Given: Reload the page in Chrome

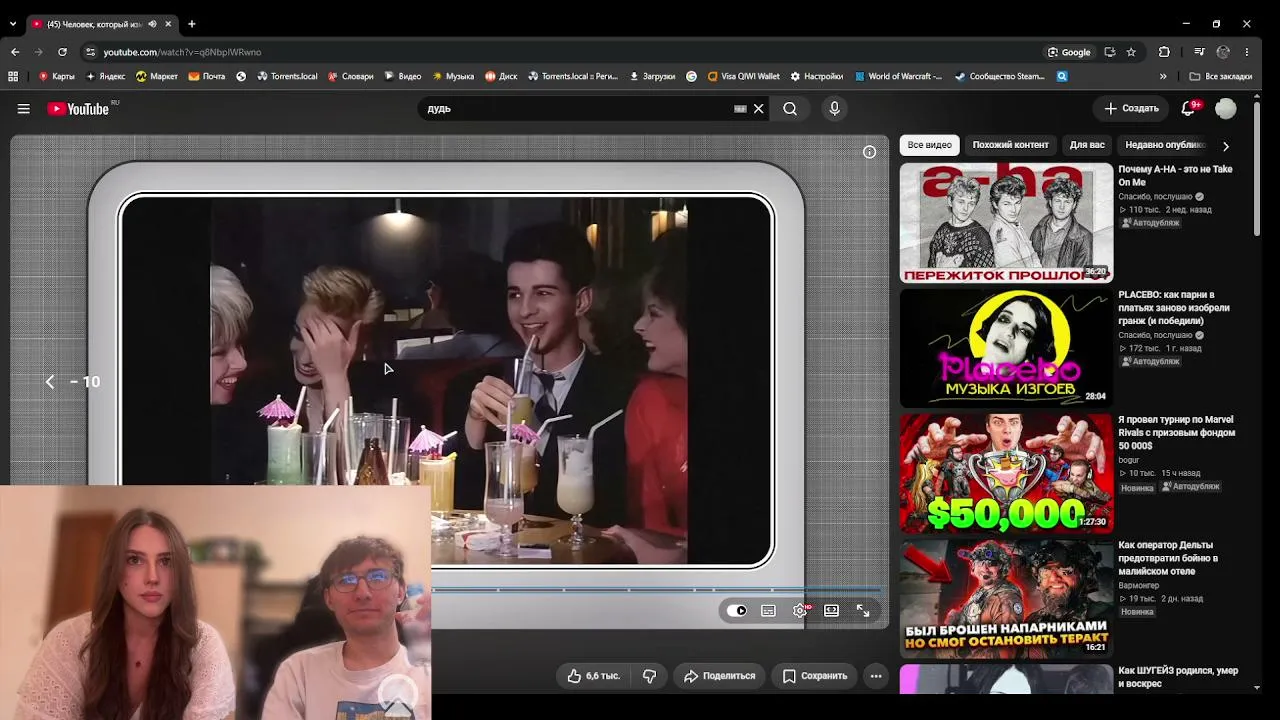Looking at the screenshot, I should tap(62, 52).
